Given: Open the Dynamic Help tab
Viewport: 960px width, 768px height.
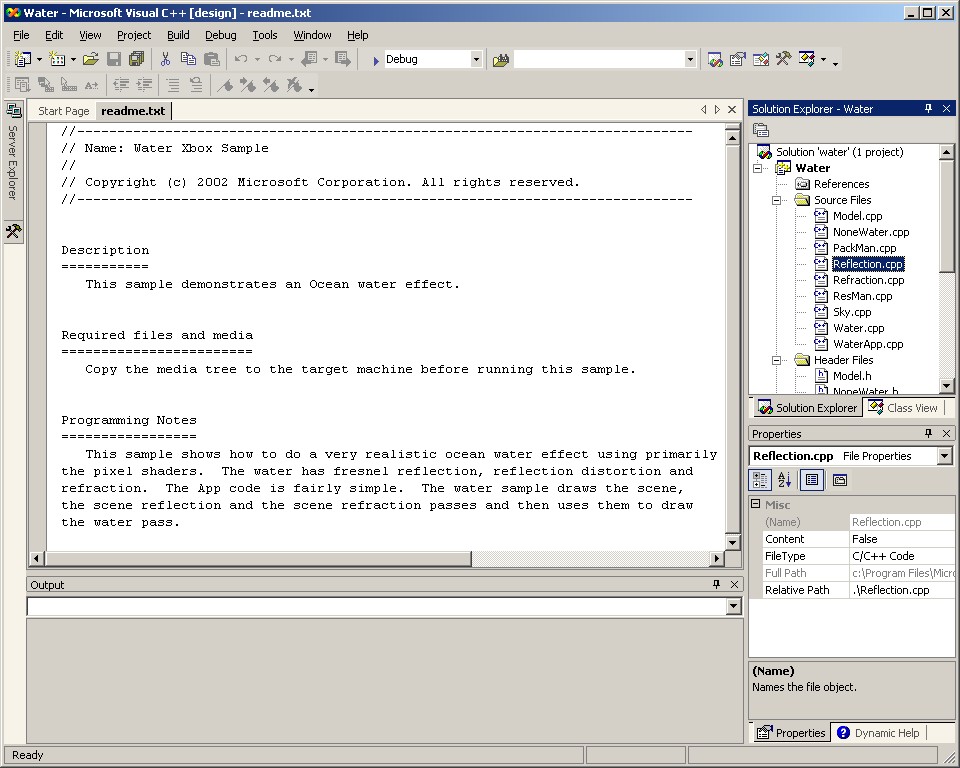Looking at the screenshot, I should 879,733.
